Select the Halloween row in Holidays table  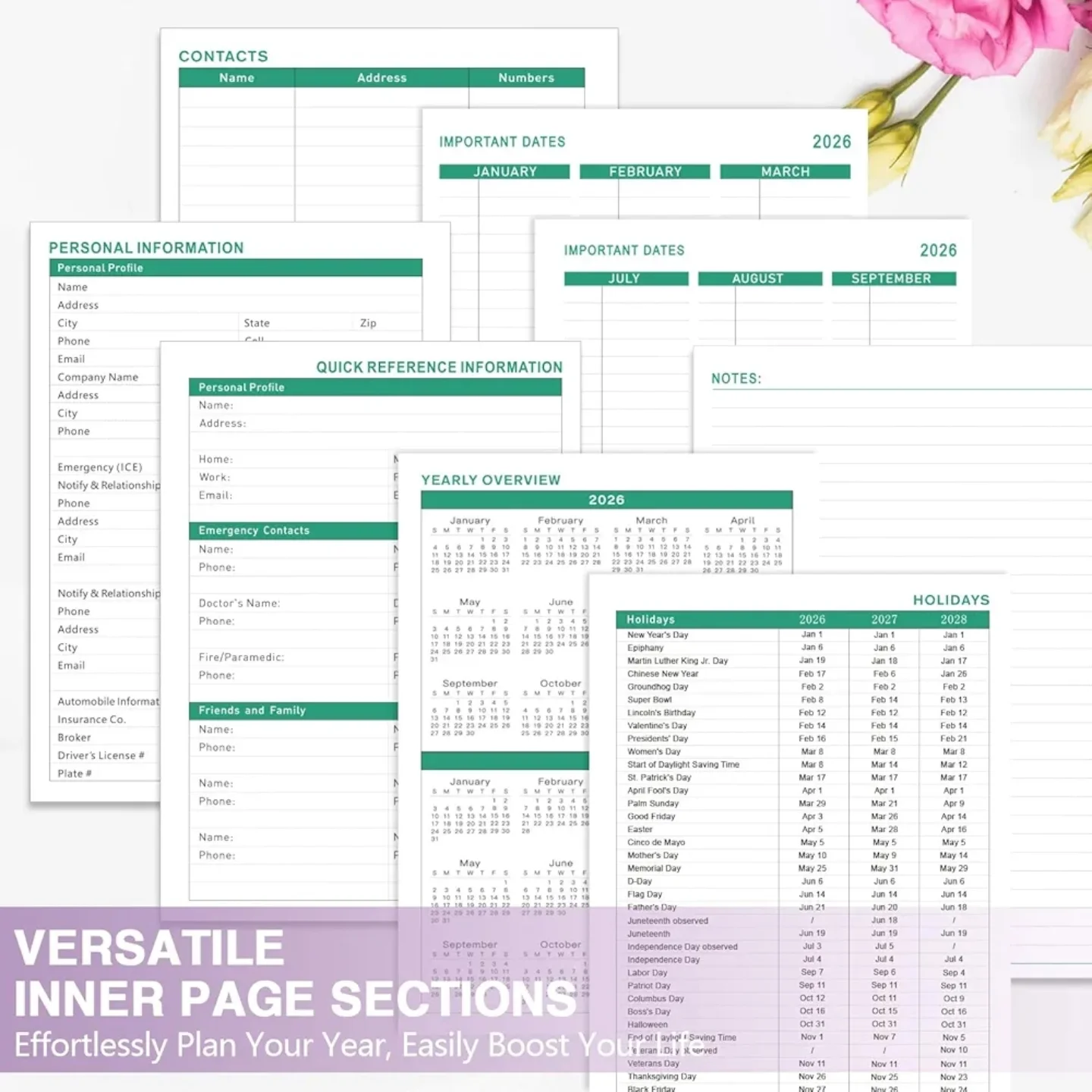coord(648,1025)
